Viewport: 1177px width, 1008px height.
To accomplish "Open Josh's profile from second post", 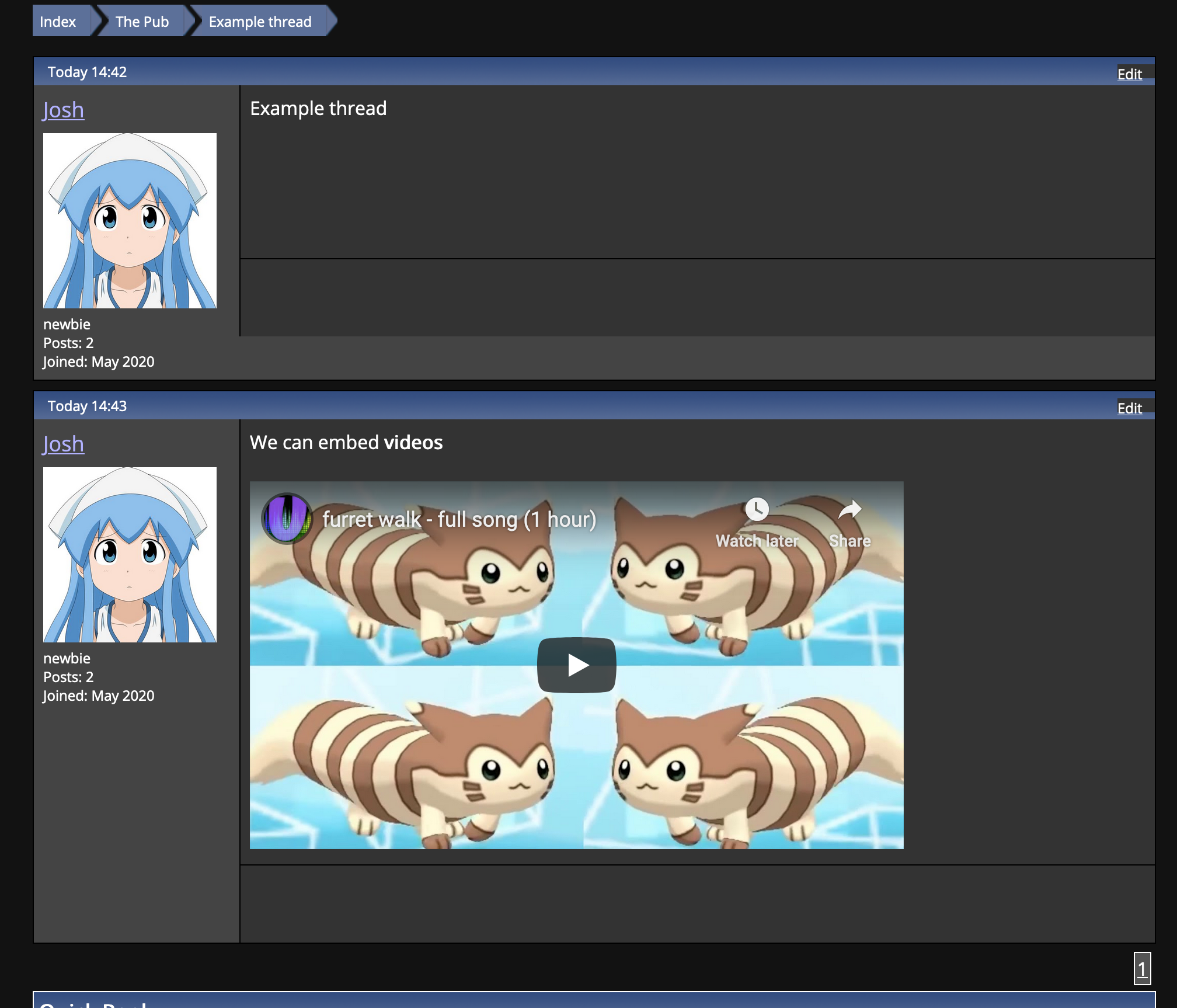I will (x=63, y=444).
